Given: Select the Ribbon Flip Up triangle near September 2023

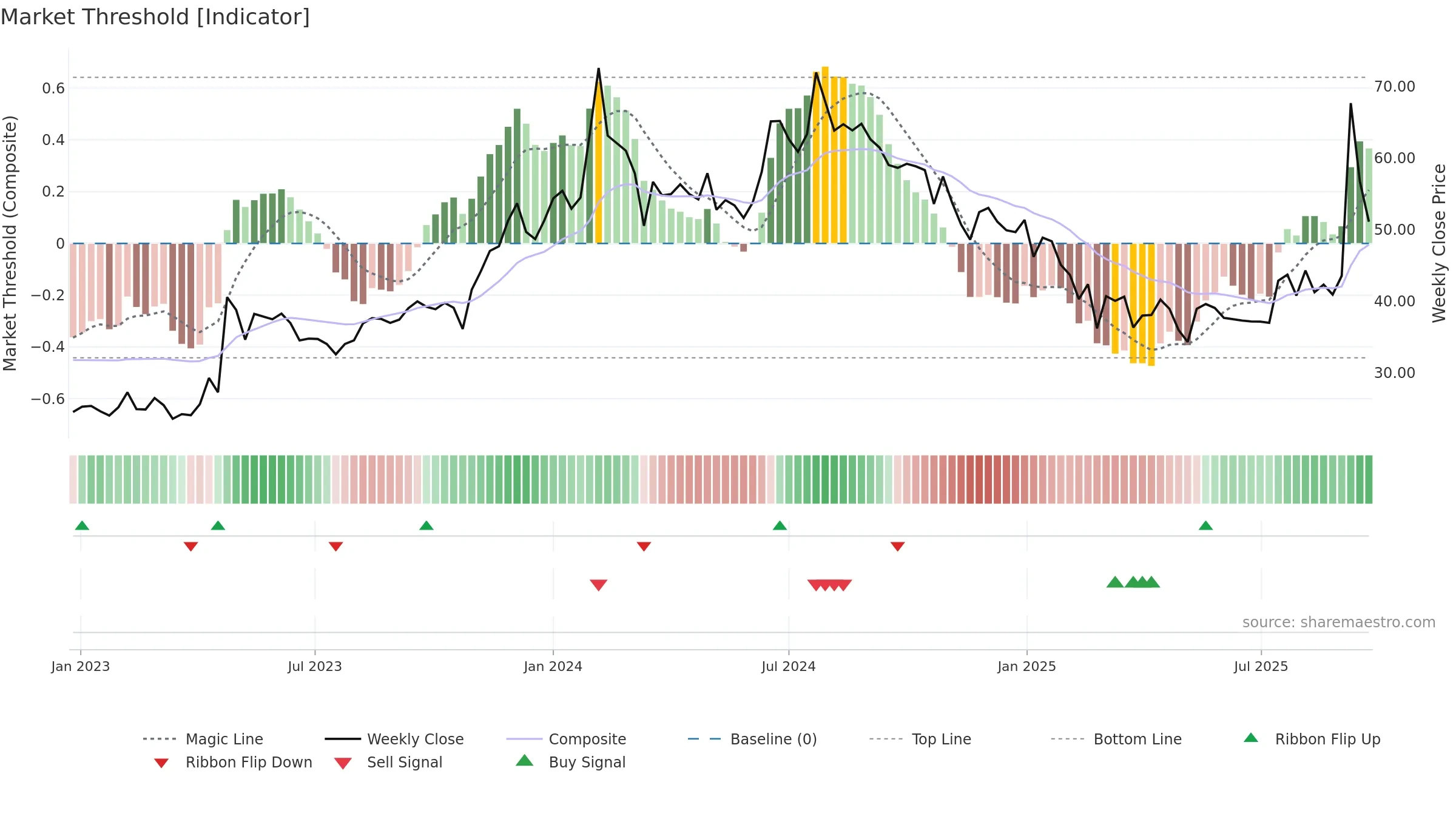Looking at the screenshot, I should click(426, 525).
